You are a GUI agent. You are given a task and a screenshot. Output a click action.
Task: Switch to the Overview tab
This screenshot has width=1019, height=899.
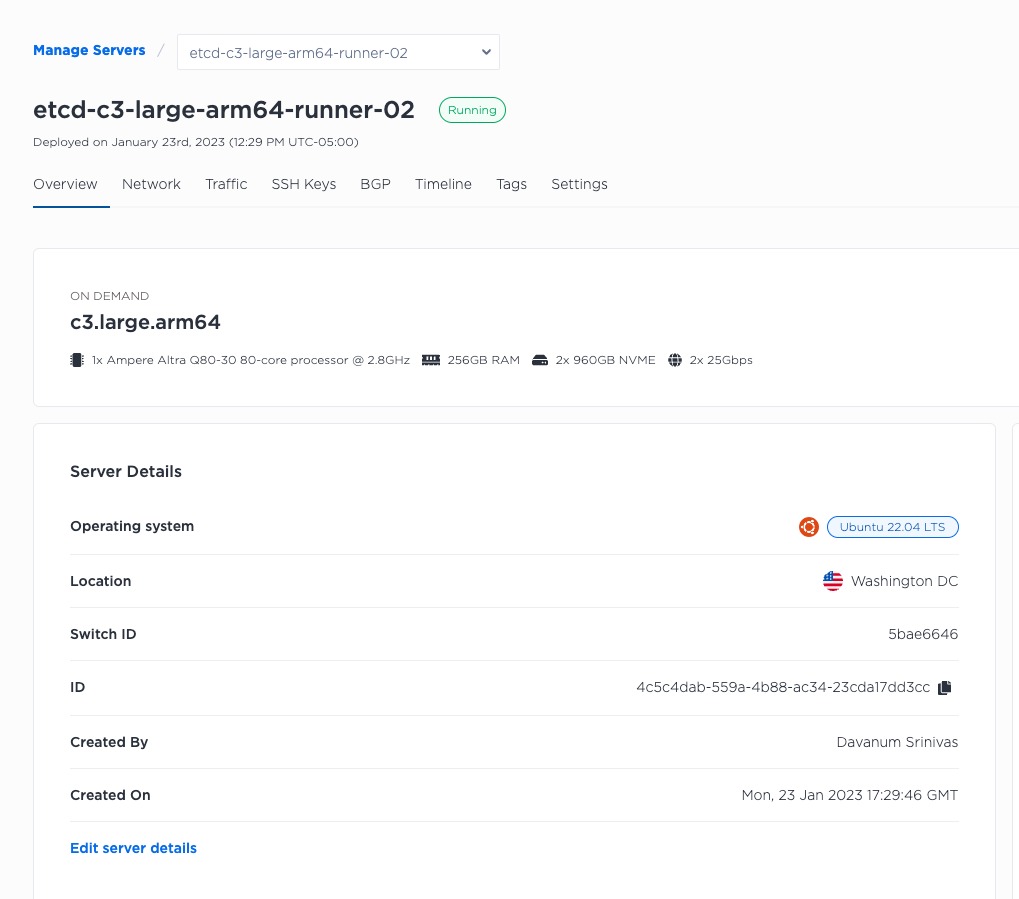point(65,184)
